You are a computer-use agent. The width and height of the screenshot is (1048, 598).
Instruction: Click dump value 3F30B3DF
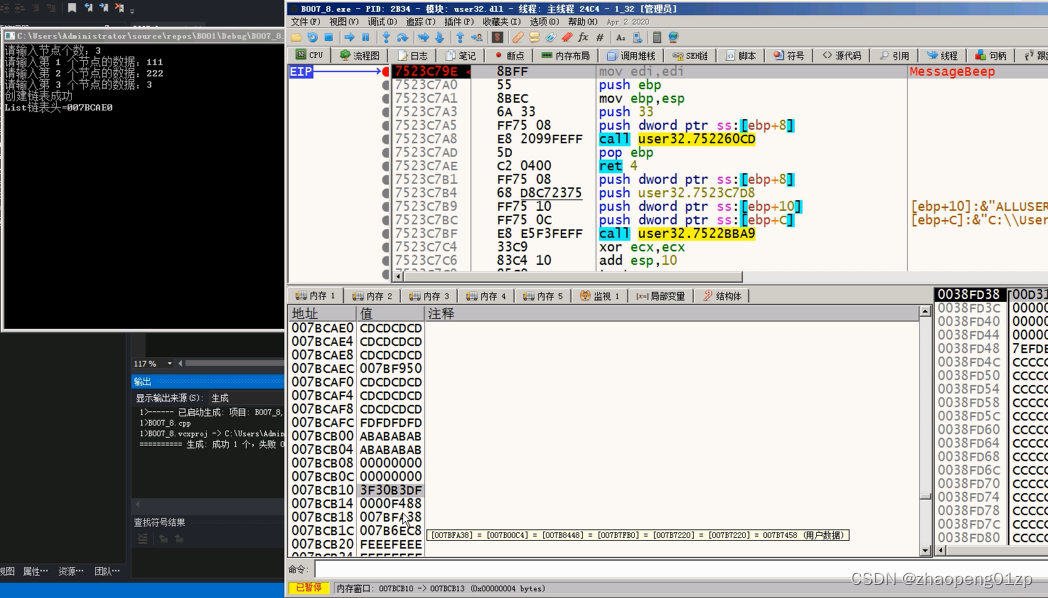390,490
